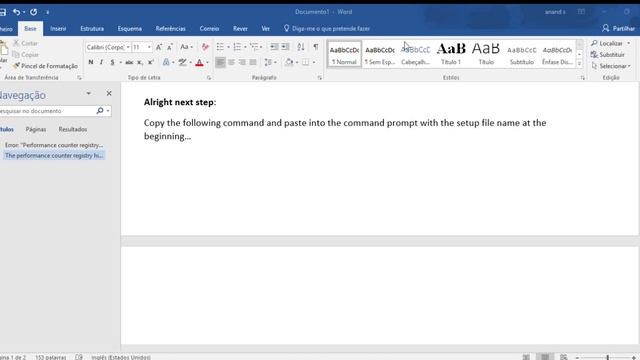Apply Título 1 style

451,54
